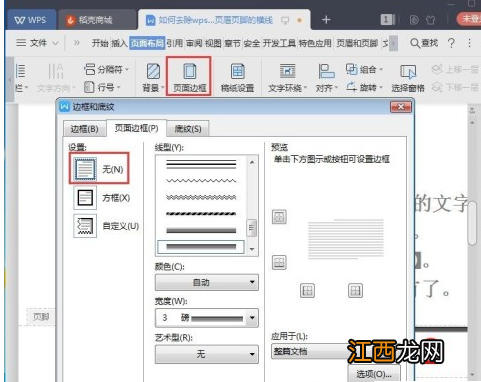Open the more options vertical dots menu
481x382 pixels.
click(x=470, y=43)
